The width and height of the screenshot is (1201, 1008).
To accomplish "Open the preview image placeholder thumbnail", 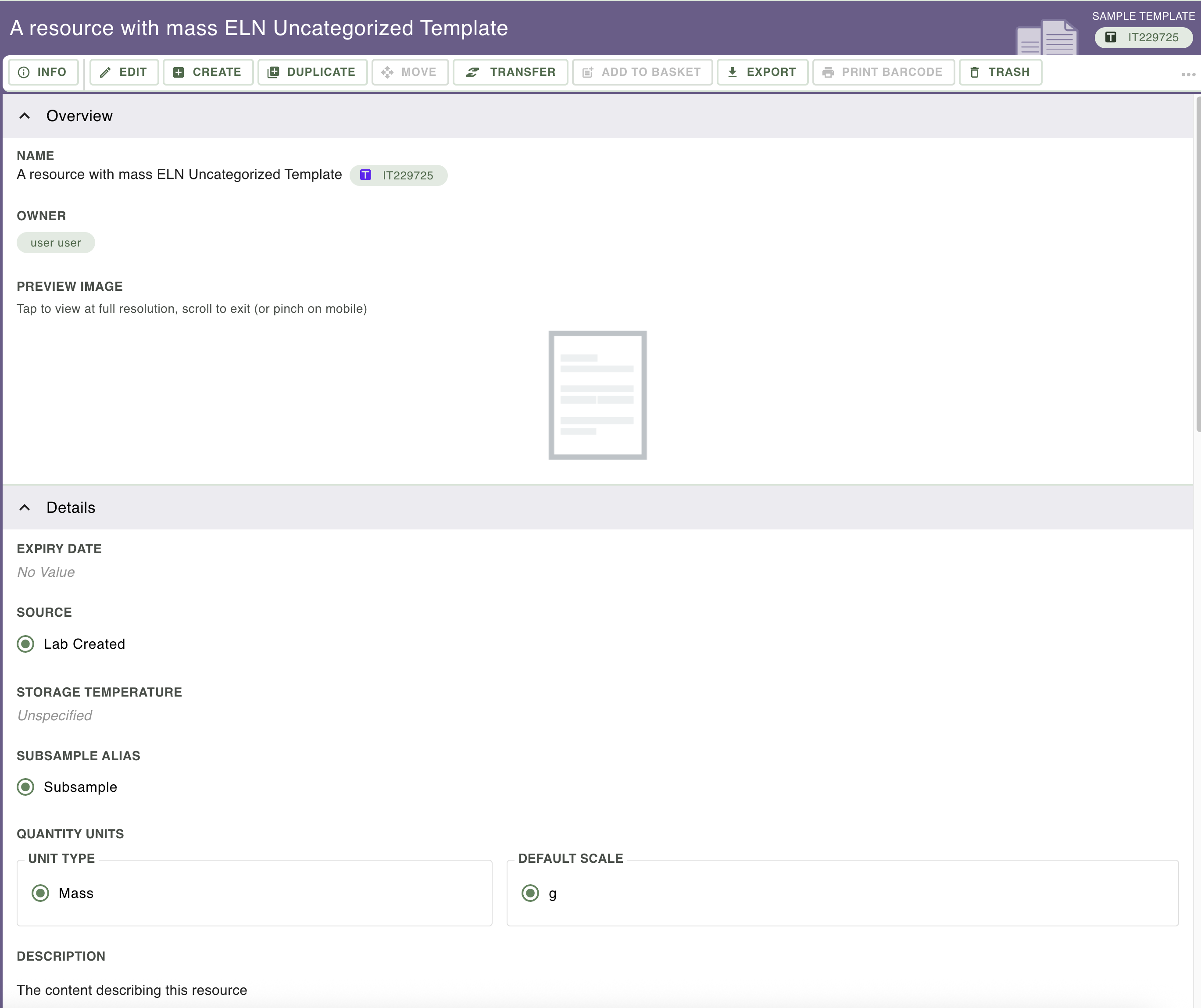I will point(597,395).
